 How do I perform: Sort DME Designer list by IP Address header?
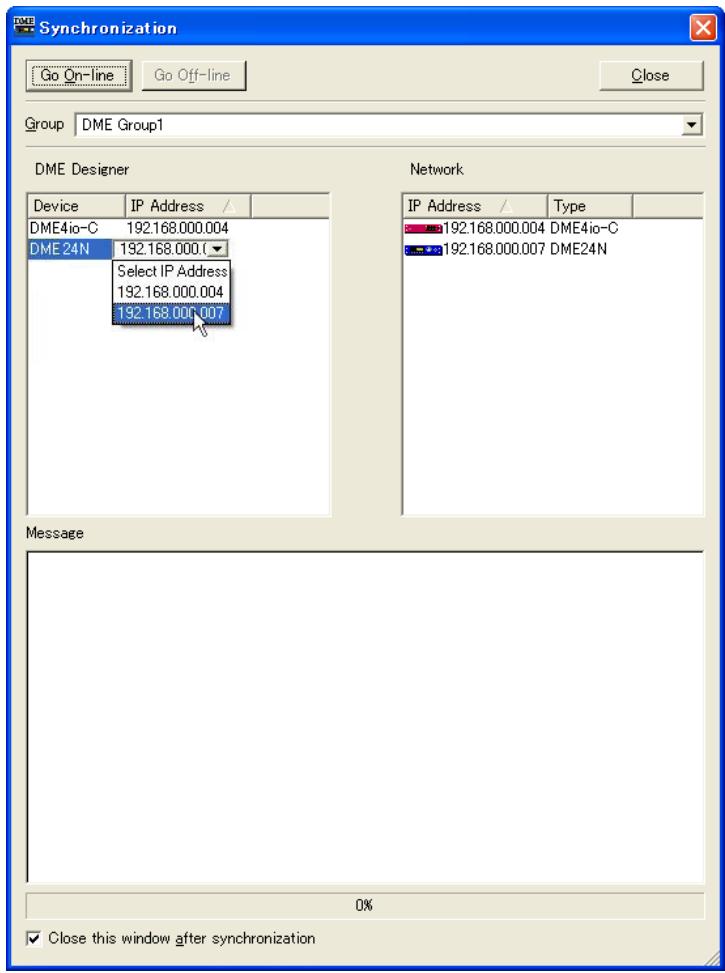pos(187,206)
